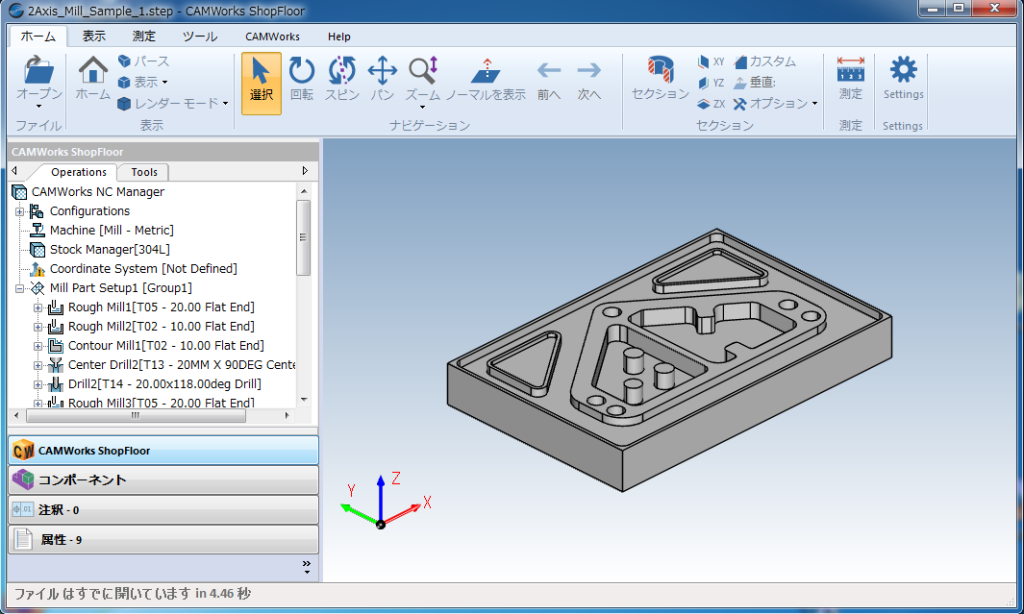1024x614 pixels.
Task: Click the operations tree horizontal scrollbar
Action: pos(136,415)
